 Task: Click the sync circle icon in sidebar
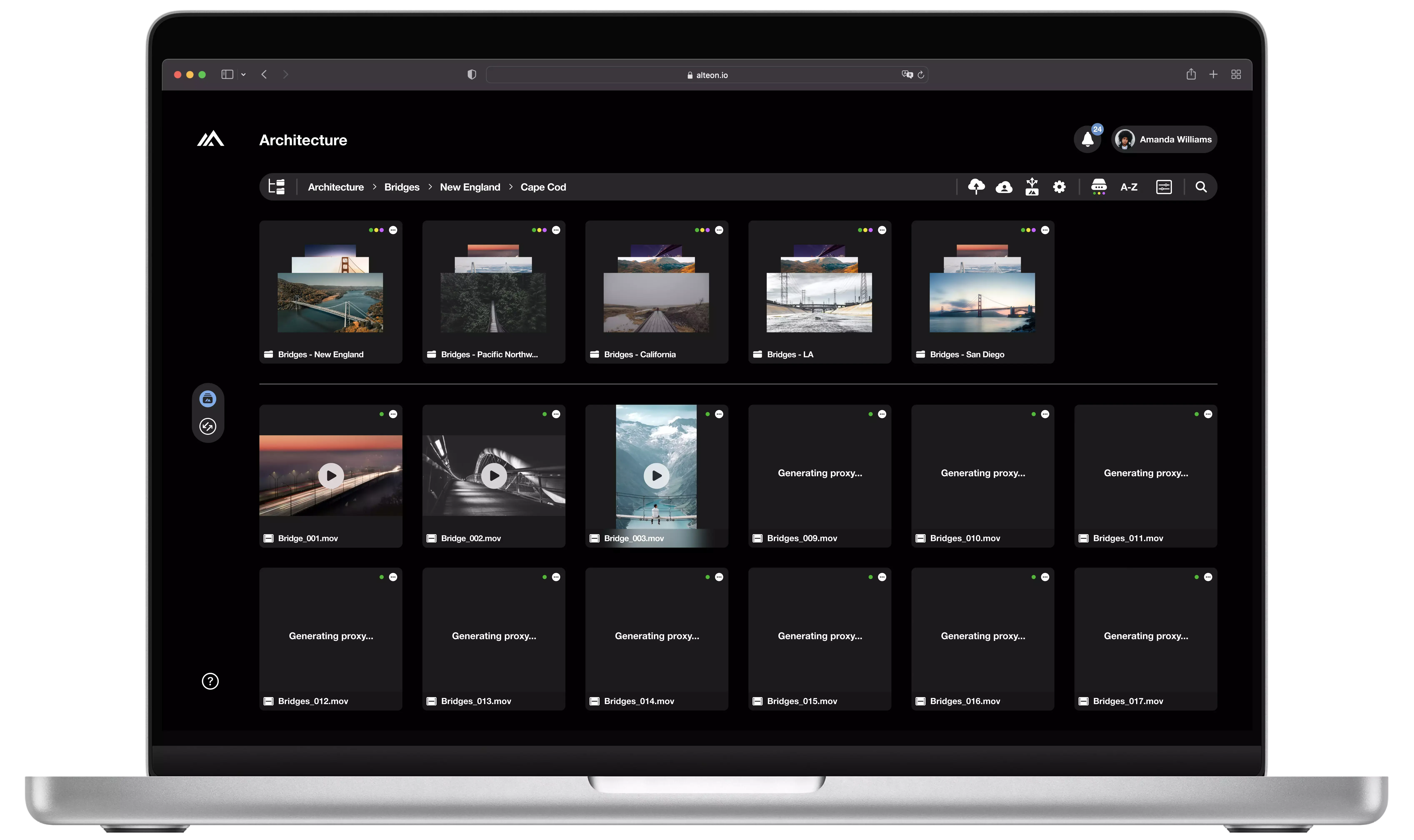coord(208,426)
